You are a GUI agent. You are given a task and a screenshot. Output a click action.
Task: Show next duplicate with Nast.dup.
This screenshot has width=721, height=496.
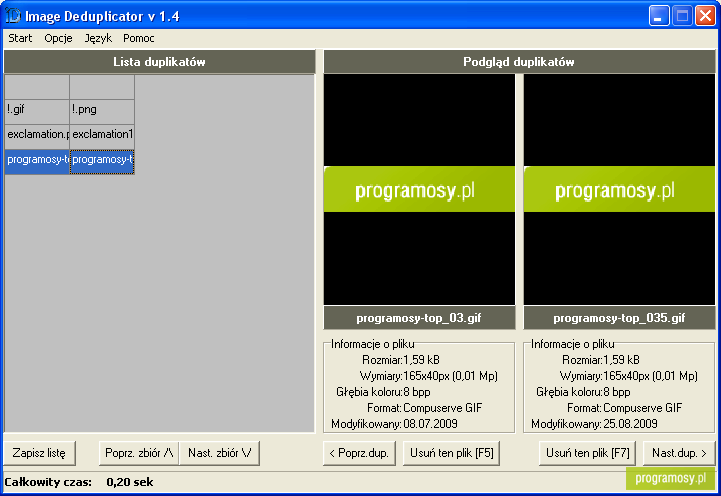[x=679, y=453]
